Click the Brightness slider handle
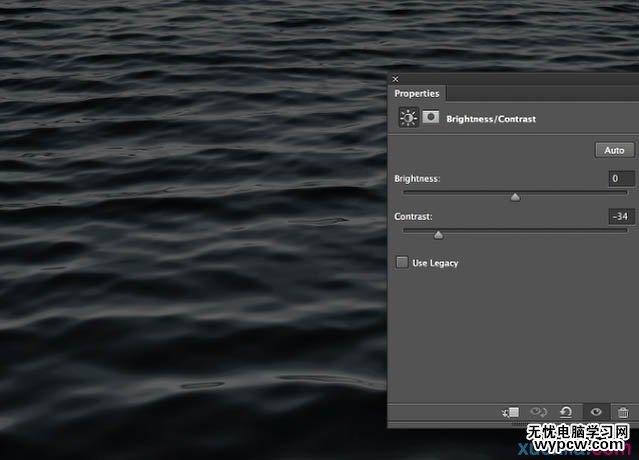Screen dimensions: 639x460 pyautogui.click(x=515, y=197)
